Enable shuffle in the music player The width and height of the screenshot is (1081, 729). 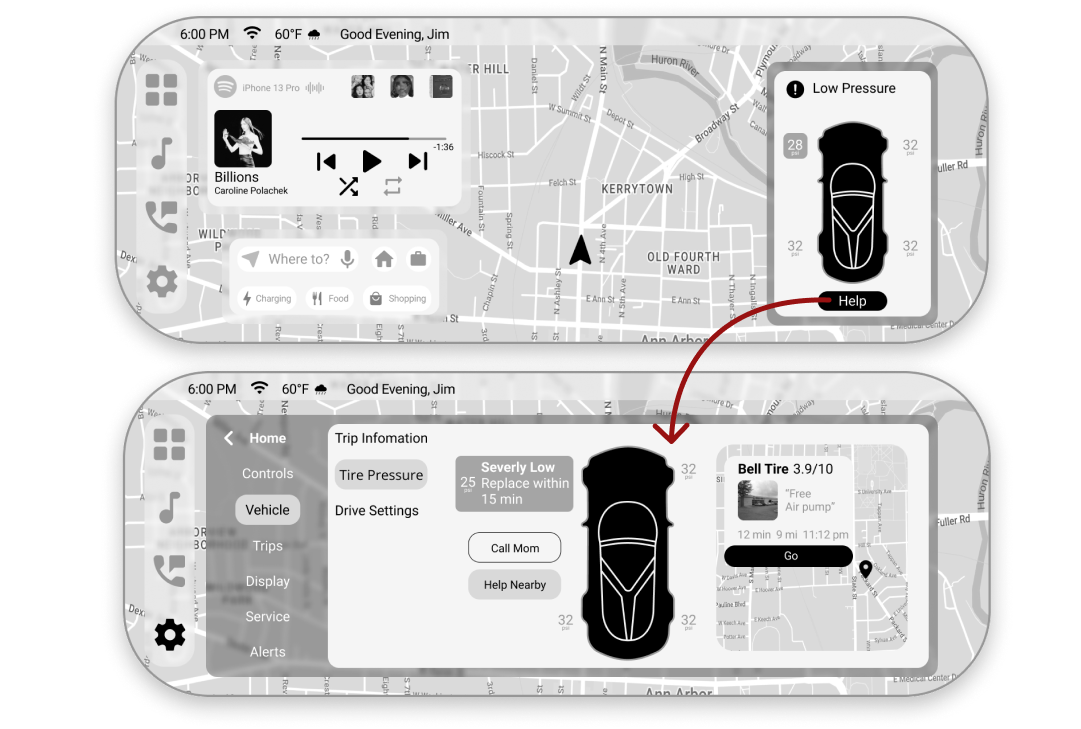[x=348, y=186]
